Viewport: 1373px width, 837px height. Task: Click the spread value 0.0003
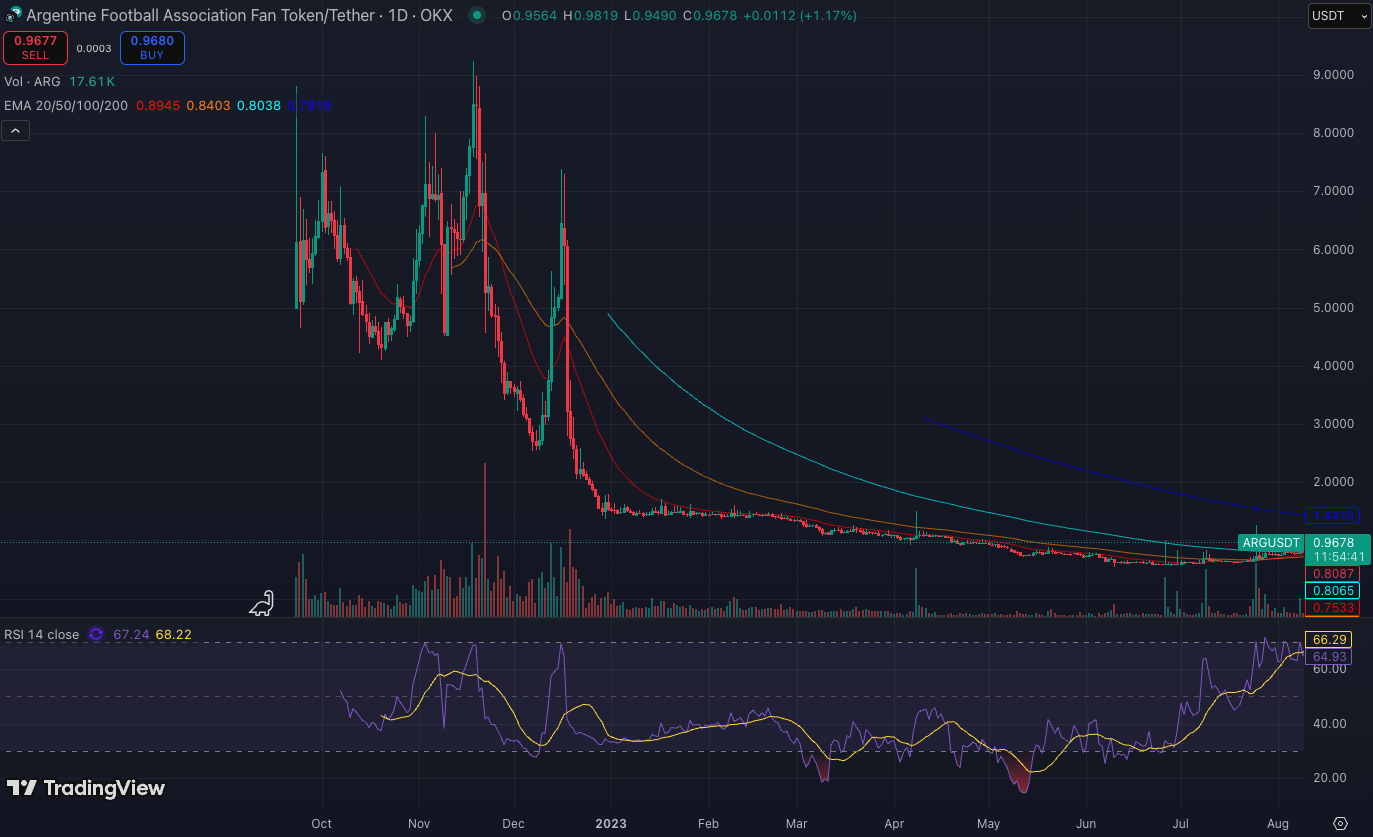tap(94, 48)
